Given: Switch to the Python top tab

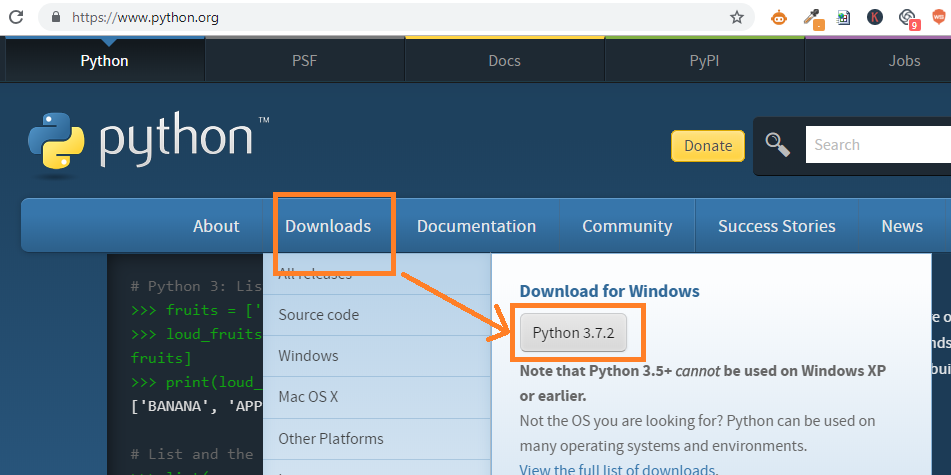Looking at the screenshot, I should tap(104, 60).
